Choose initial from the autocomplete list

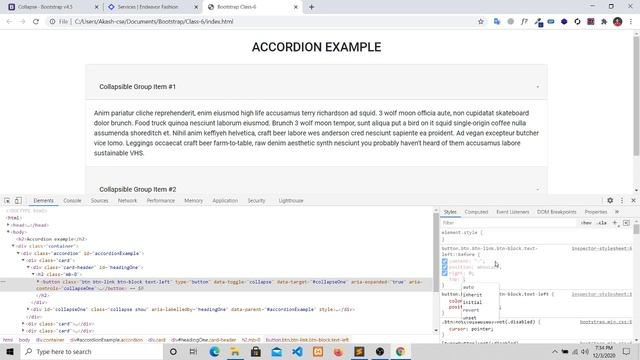click(x=480, y=302)
